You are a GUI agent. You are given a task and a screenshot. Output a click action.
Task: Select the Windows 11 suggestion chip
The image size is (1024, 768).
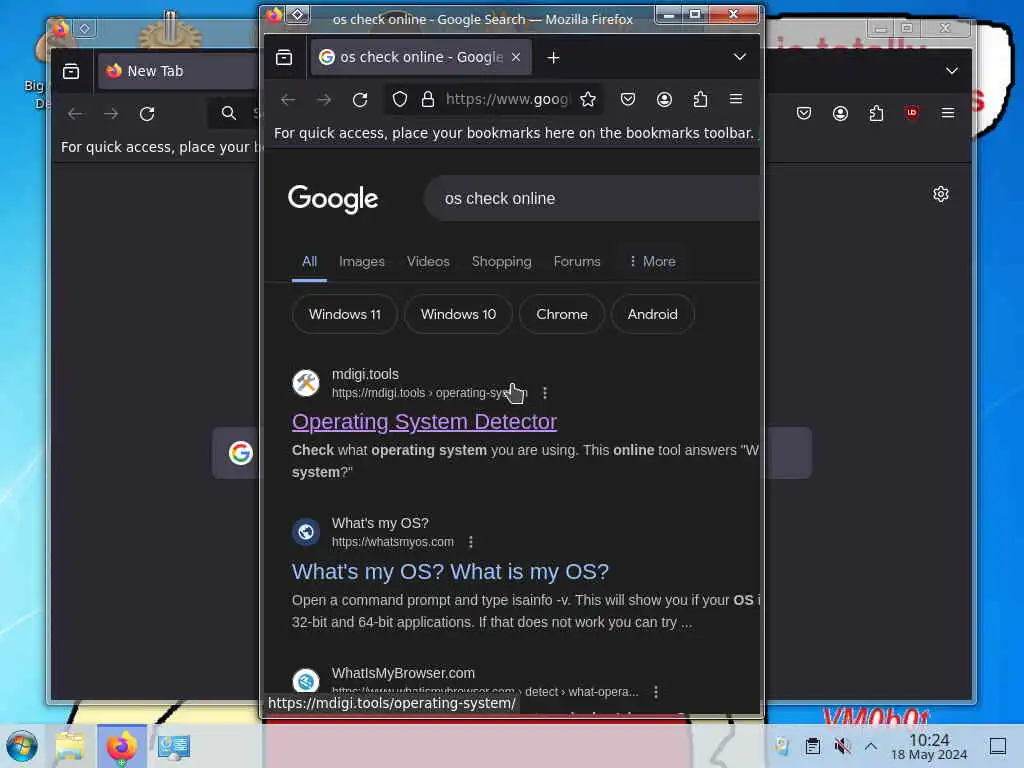345,315
